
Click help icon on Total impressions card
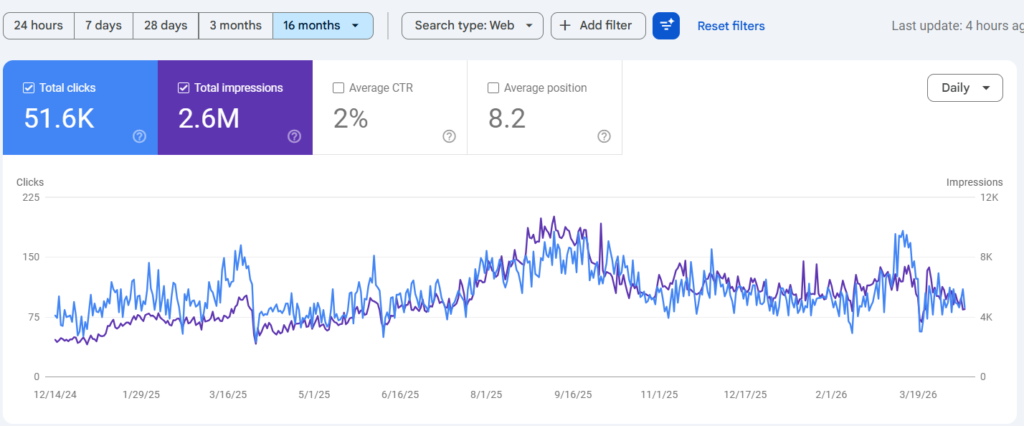294,137
